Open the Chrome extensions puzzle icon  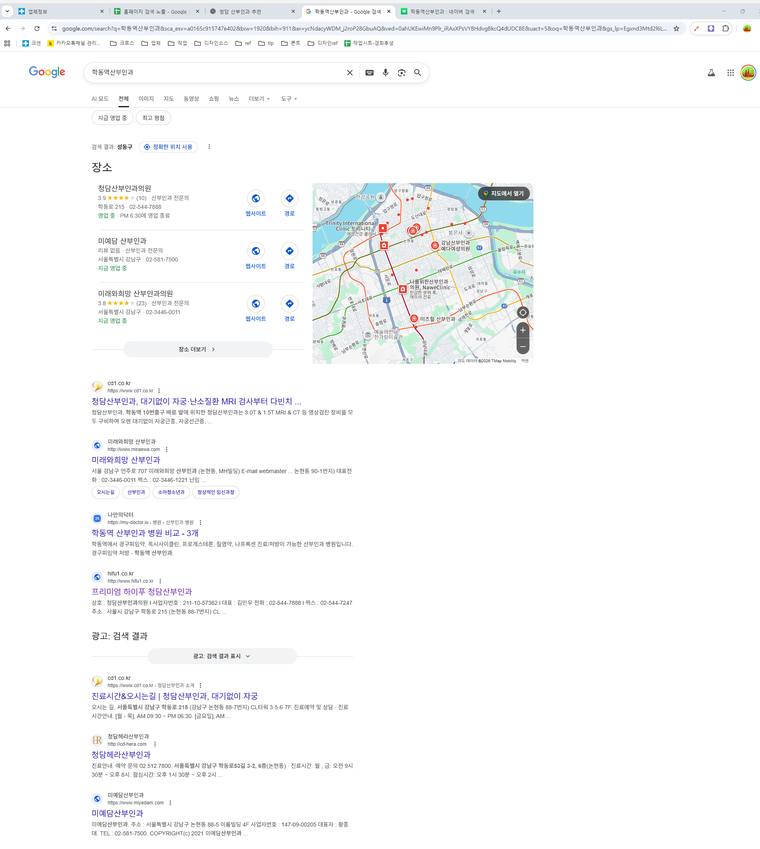coord(725,29)
